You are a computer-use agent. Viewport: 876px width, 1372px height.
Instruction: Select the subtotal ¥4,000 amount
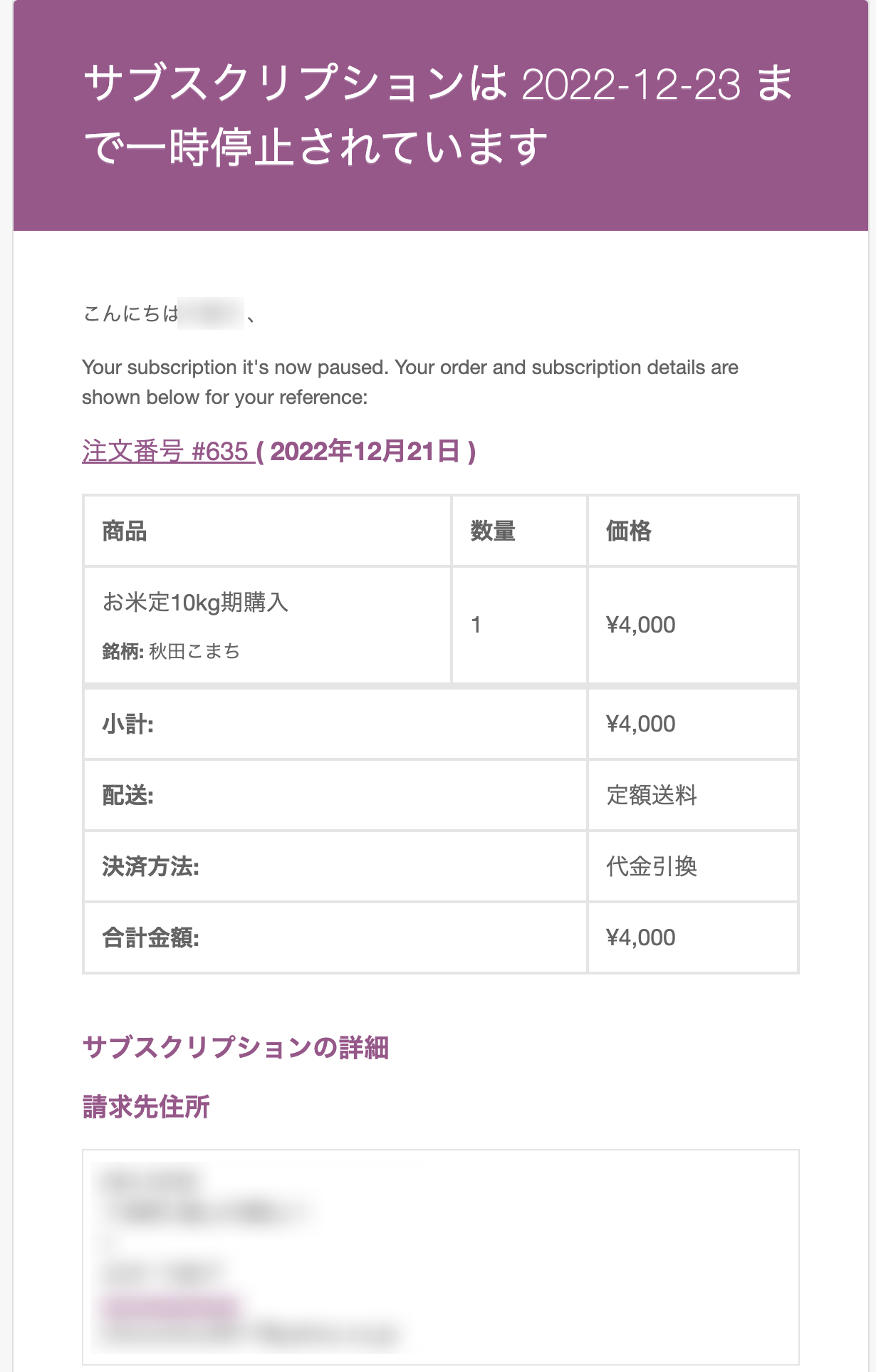641,724
